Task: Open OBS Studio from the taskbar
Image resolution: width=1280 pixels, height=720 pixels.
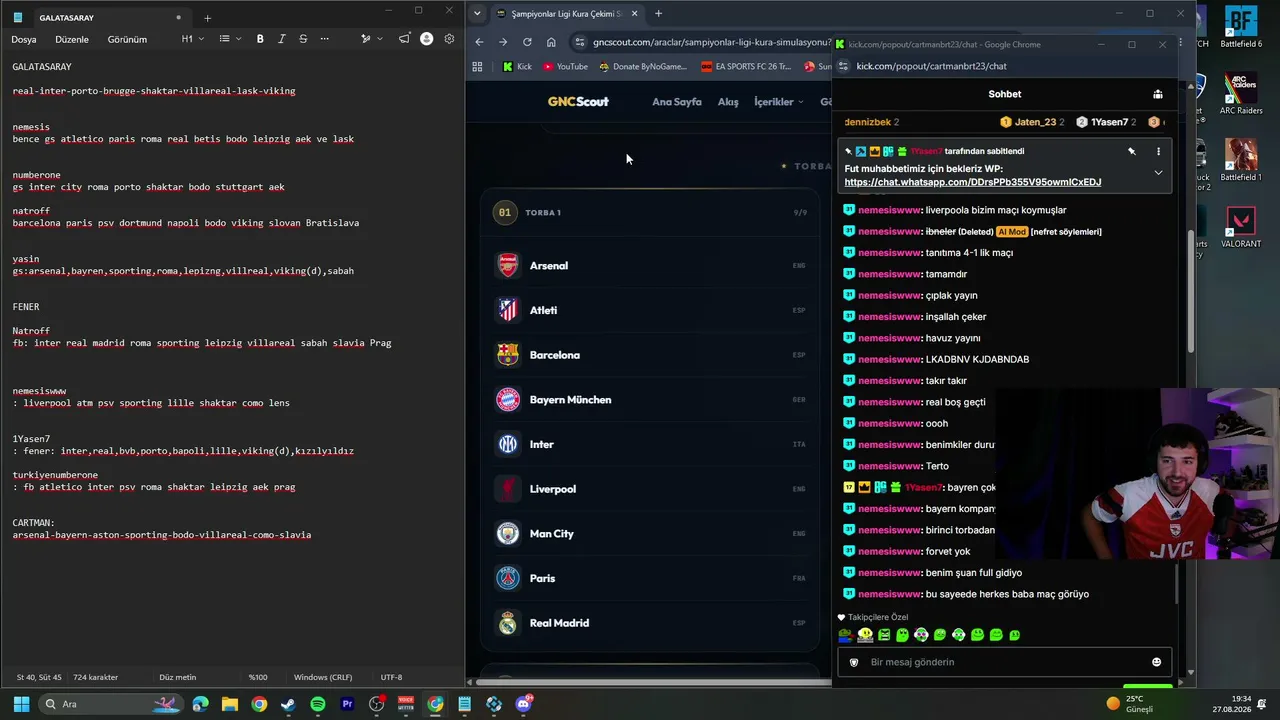Action: point(377,704)
